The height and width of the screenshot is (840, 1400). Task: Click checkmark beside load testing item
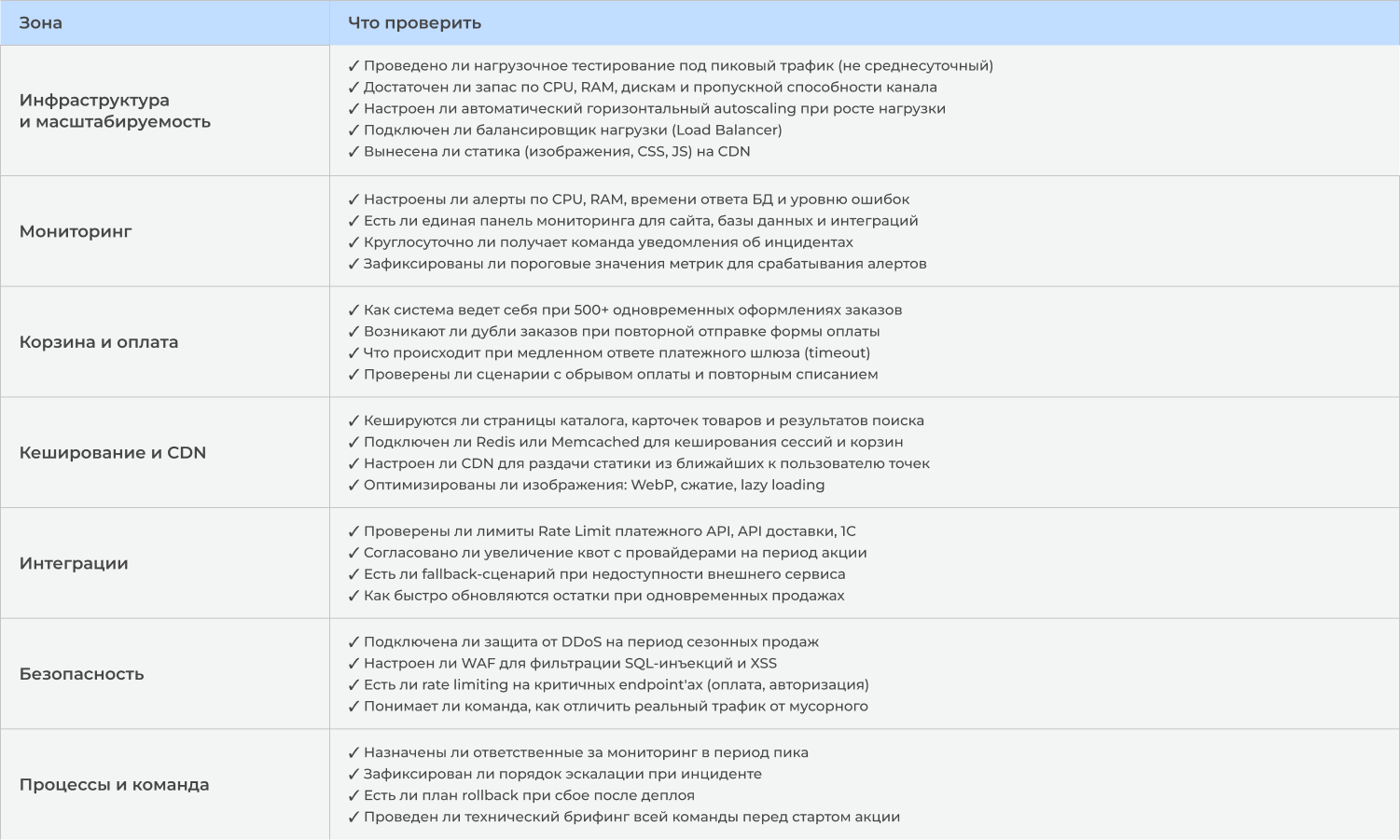pos(353,66)
